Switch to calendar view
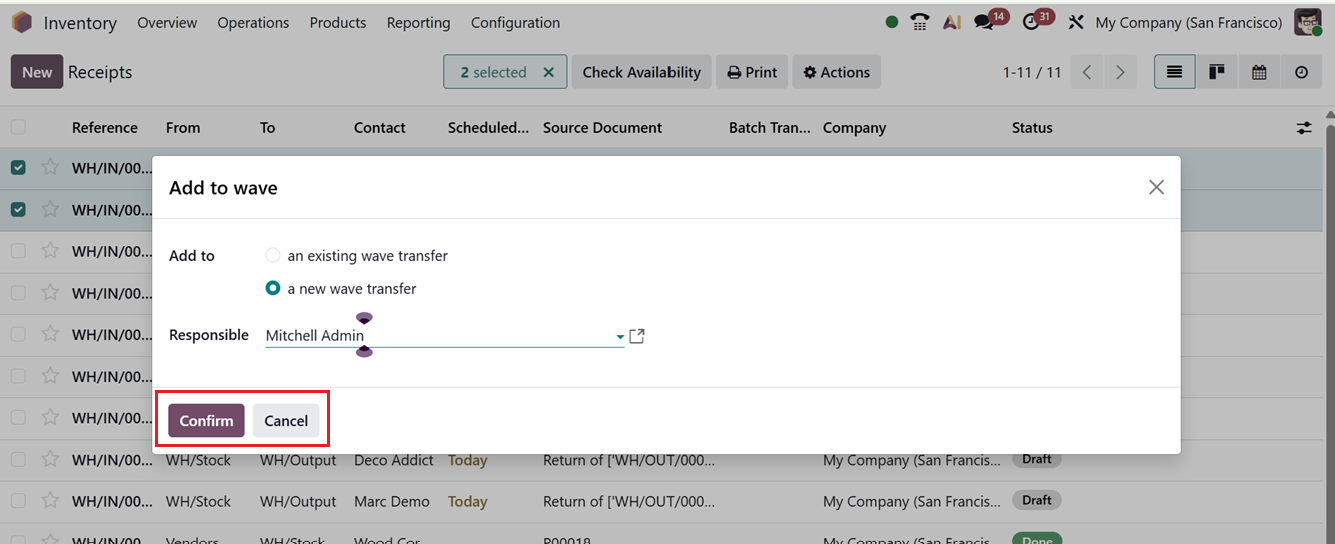 (1259, 72)
